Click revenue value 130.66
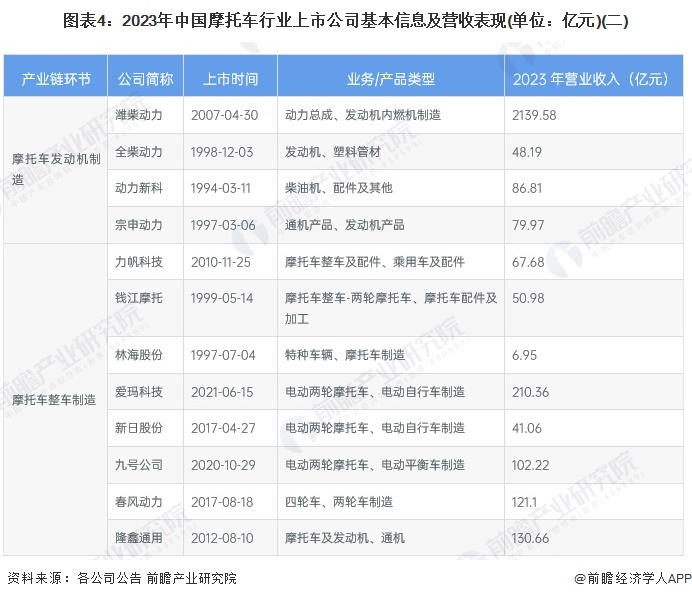692x599 pixels. coord(530,538)
